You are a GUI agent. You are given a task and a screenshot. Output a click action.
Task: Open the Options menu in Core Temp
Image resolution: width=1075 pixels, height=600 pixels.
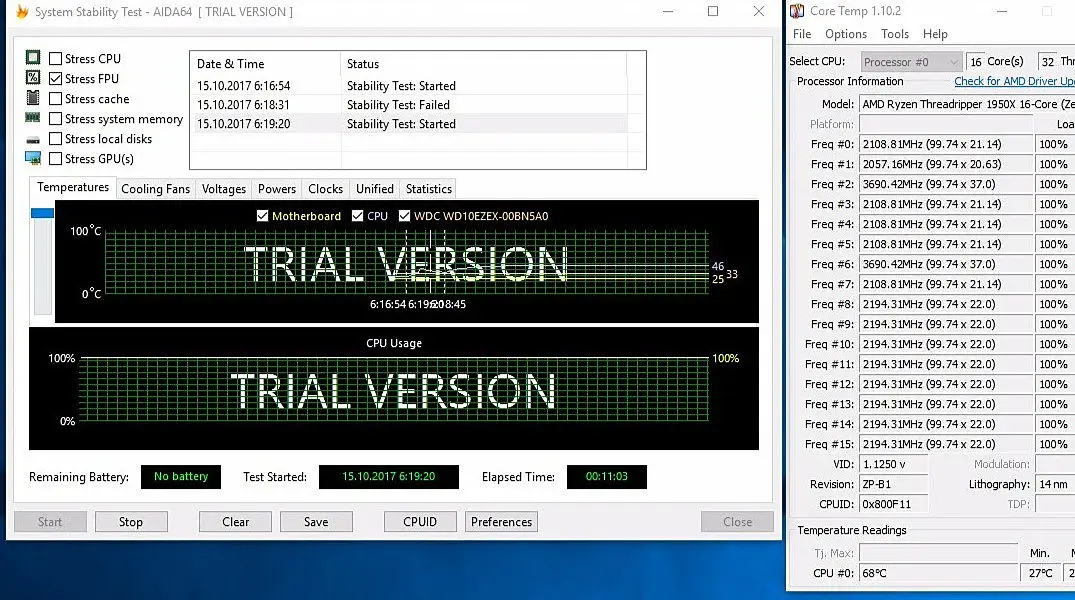tap(846, 34)
